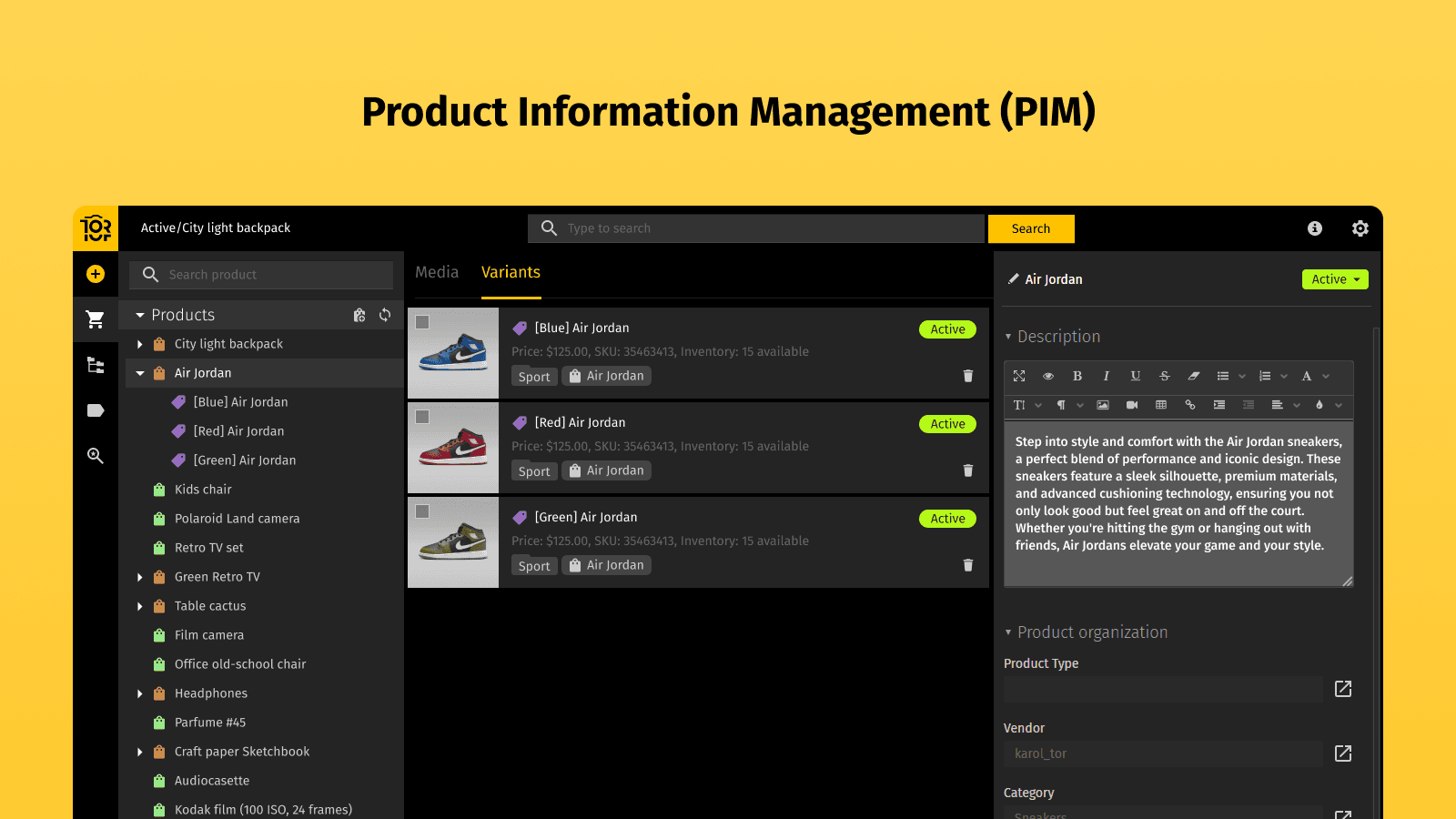This screenshot has height=819, width=1456.
Task: Click the Type to search input field
Action: (x=755, y=228)
